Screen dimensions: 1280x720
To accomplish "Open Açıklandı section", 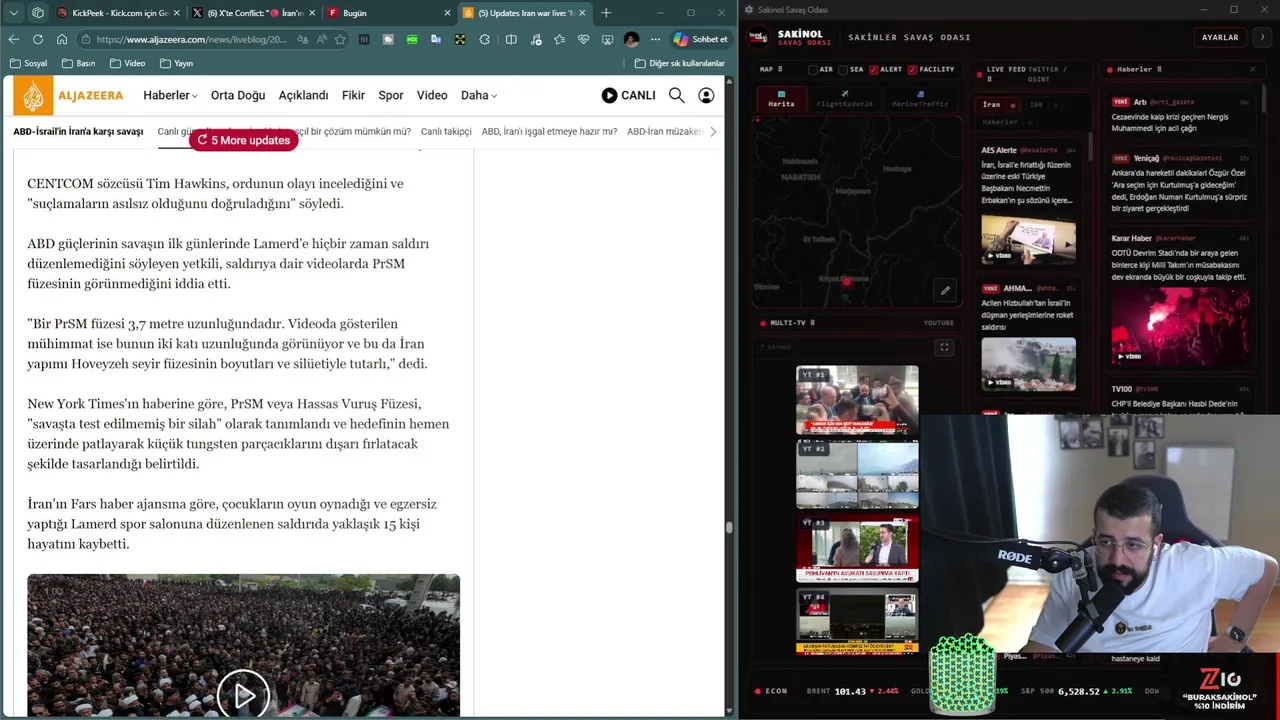I will pyautogui.click(x=303, y=95).
